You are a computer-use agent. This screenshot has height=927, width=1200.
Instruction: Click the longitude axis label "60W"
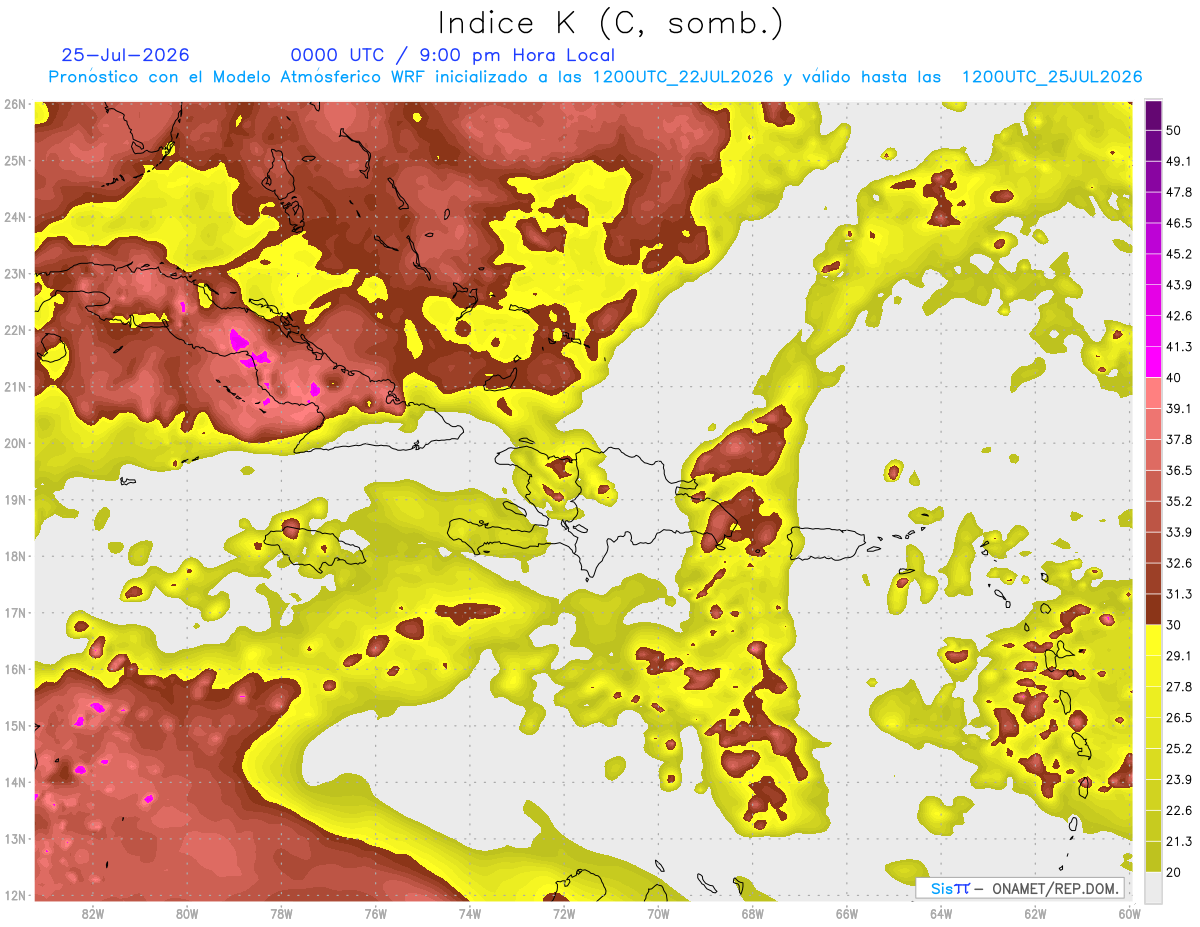[x=1129, y=913]
